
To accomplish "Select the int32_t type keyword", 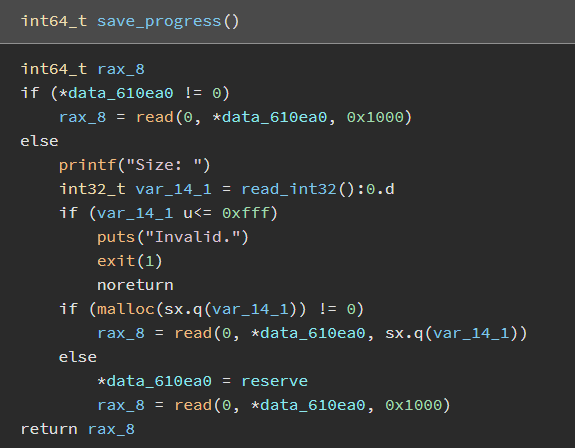I will 92,189.
